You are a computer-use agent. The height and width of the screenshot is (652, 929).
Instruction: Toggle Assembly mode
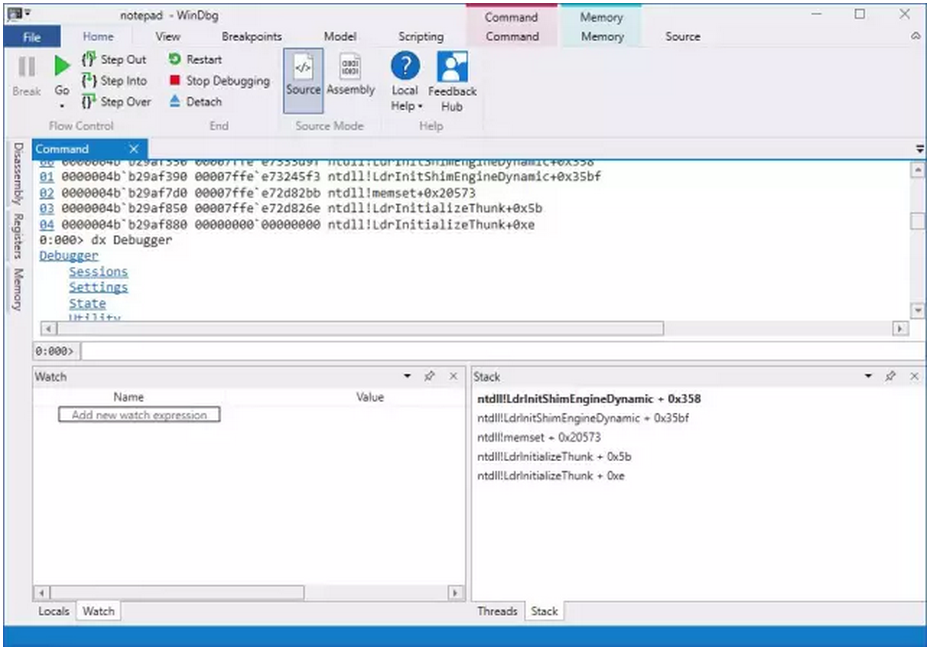click(351, 75)
